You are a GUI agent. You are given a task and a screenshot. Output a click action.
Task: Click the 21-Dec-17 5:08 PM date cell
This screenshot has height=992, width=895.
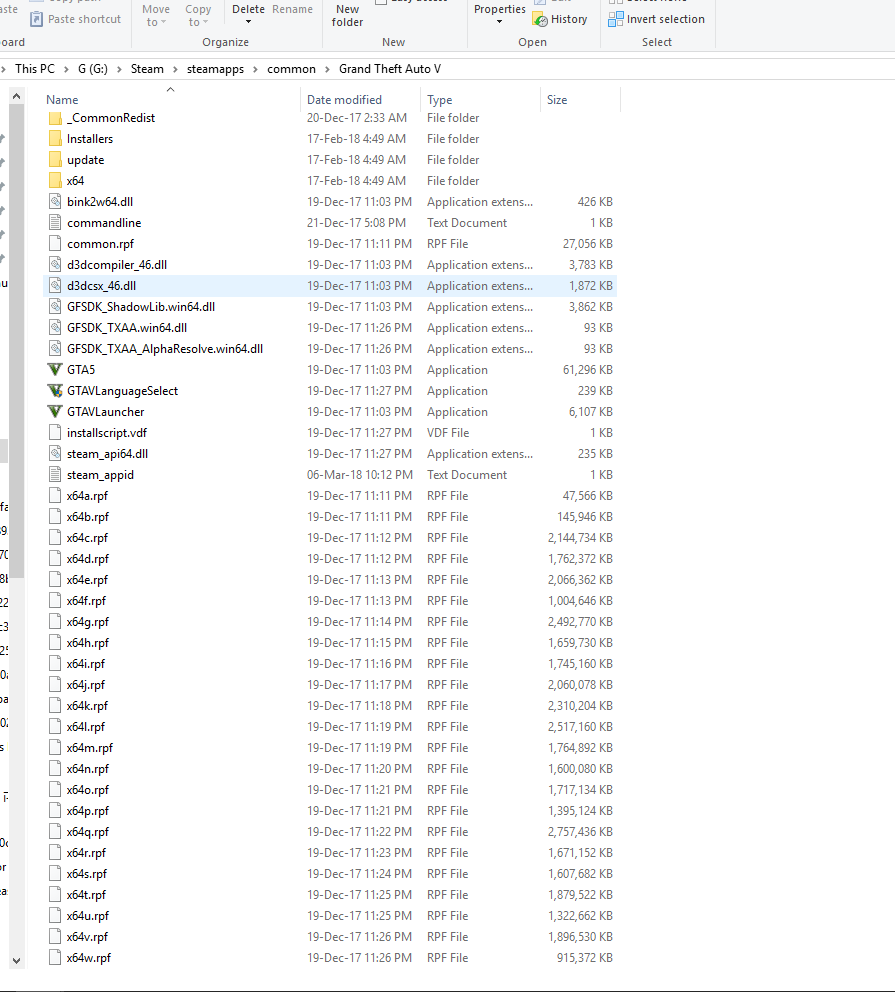(x=356, y=223)
